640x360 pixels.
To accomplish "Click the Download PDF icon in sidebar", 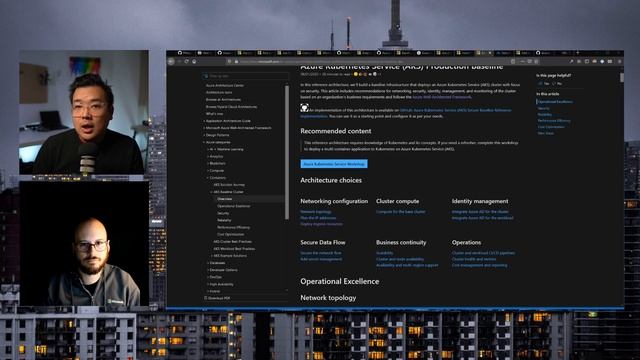I will click(205, 298).
